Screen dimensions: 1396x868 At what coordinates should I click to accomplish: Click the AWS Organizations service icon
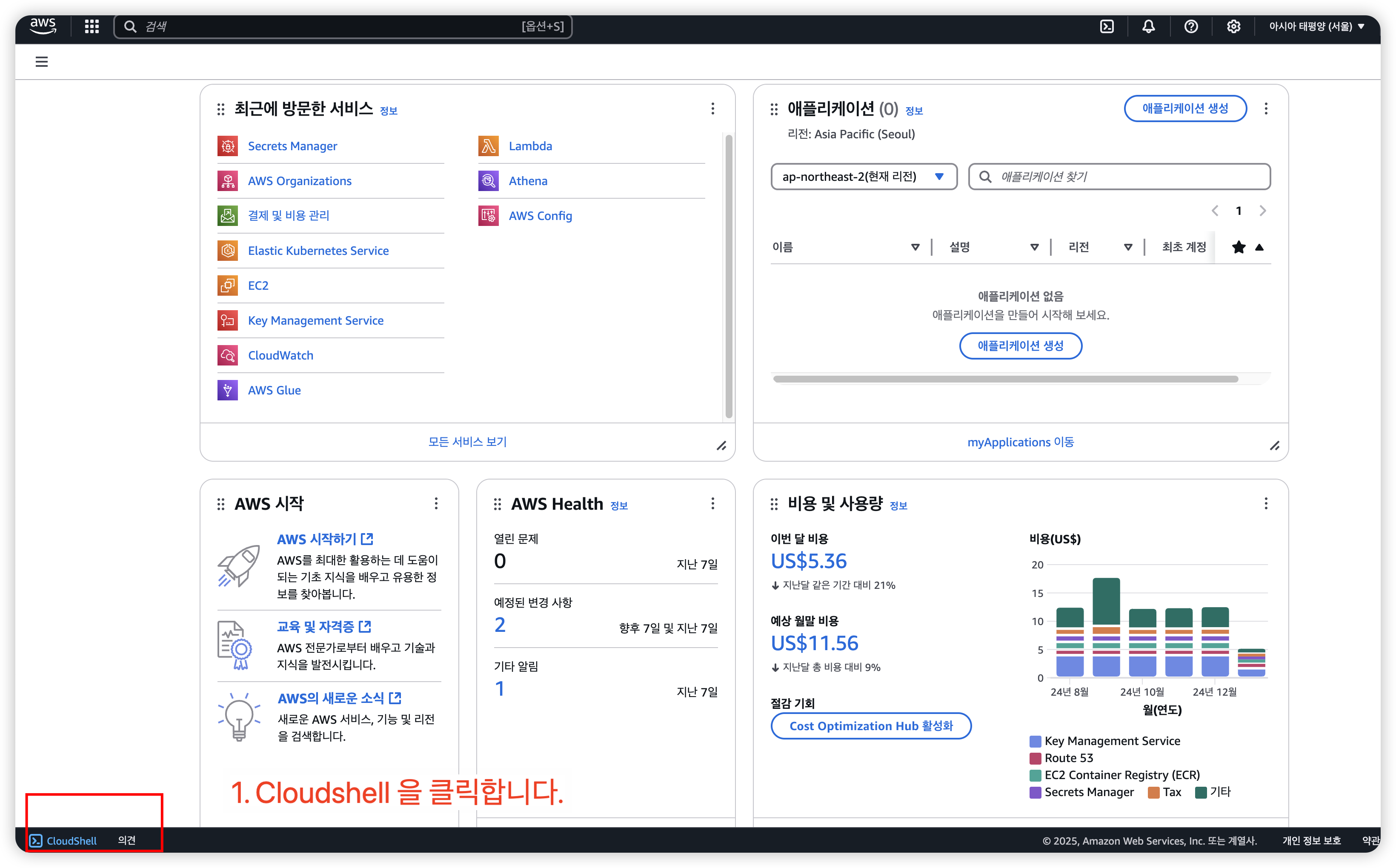click(x=227, y=181)
